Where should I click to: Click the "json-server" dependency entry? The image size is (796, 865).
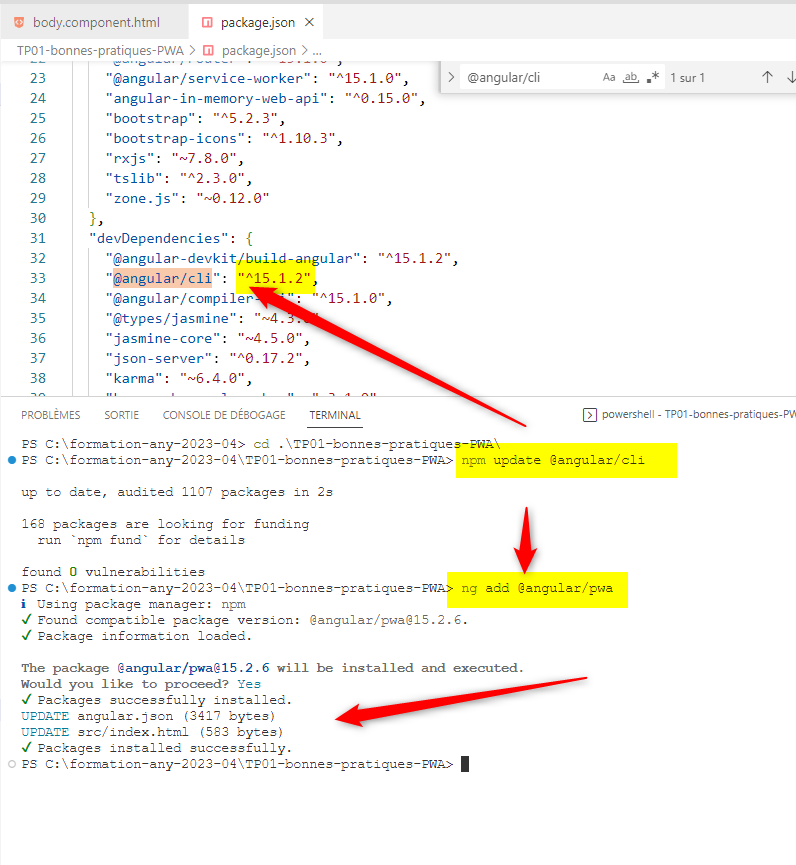[x=207, y=358]
